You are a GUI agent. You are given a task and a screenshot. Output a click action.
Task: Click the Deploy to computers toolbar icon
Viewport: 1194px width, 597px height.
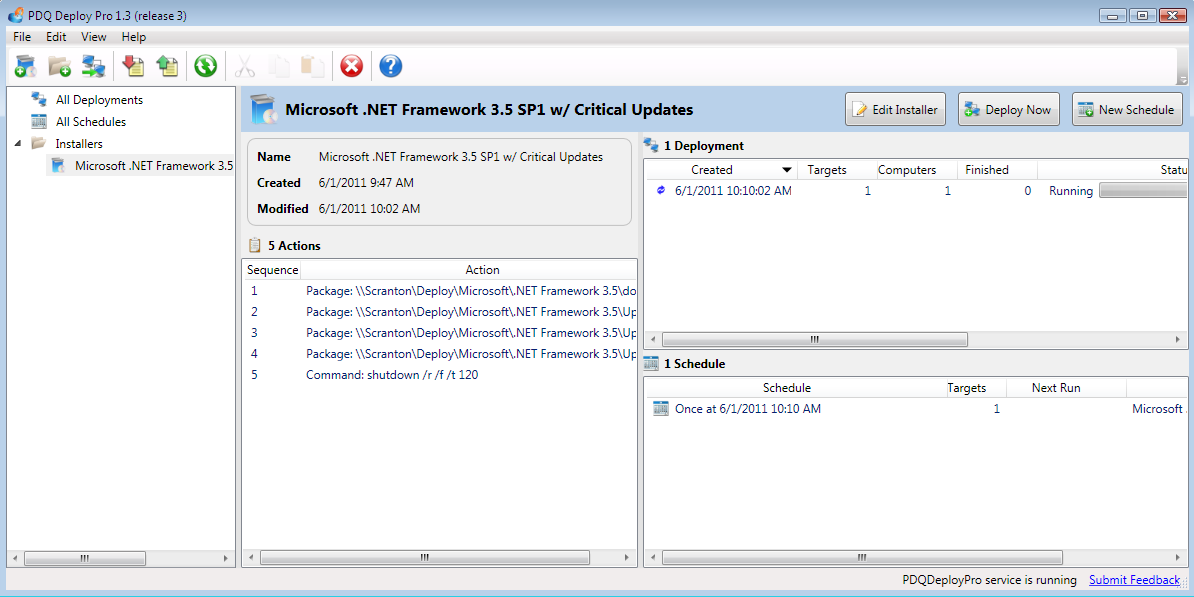[x=94, y=66]
